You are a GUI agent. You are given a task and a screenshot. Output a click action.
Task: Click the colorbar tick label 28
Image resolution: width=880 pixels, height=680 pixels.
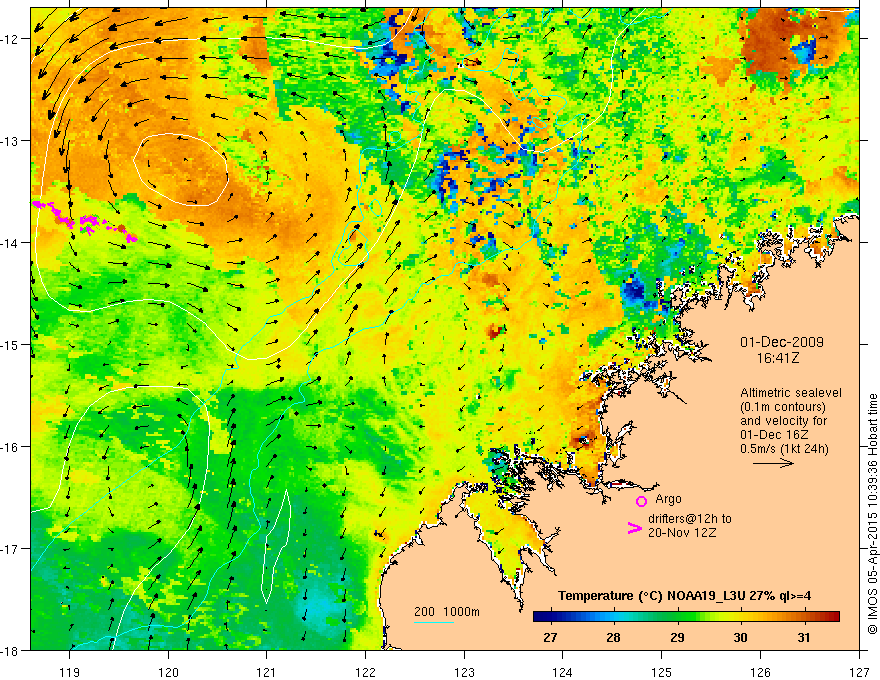[x=613, y=637]
